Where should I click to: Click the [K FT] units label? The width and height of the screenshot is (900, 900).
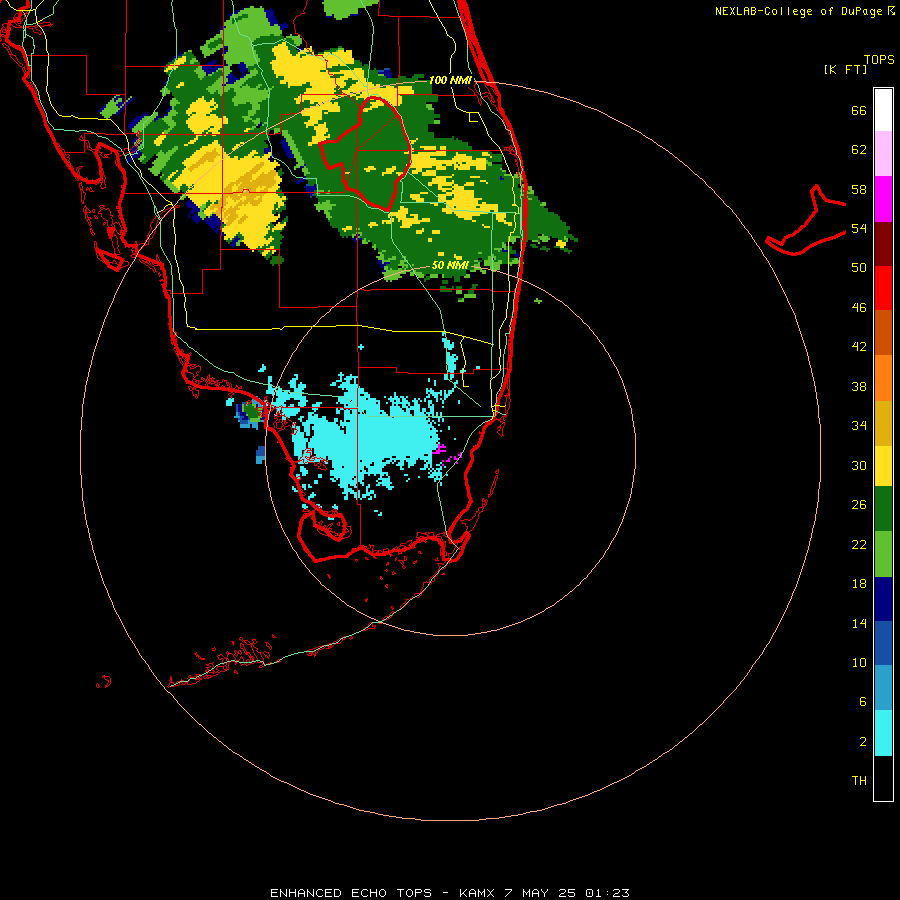[x=845, y=69]
